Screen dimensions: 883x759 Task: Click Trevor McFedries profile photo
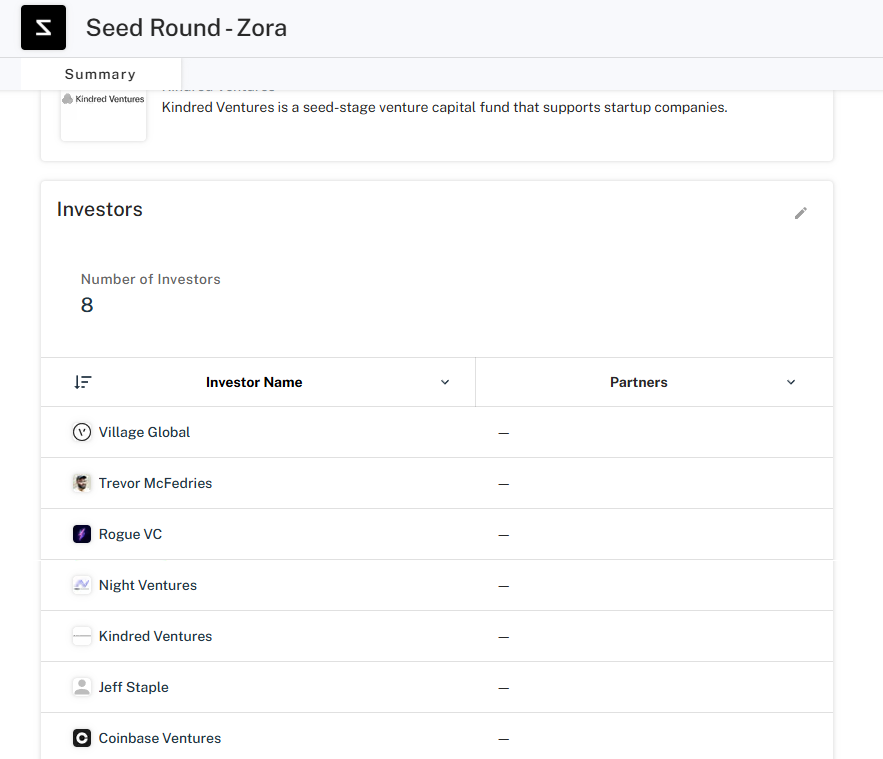tap(82, 483)
